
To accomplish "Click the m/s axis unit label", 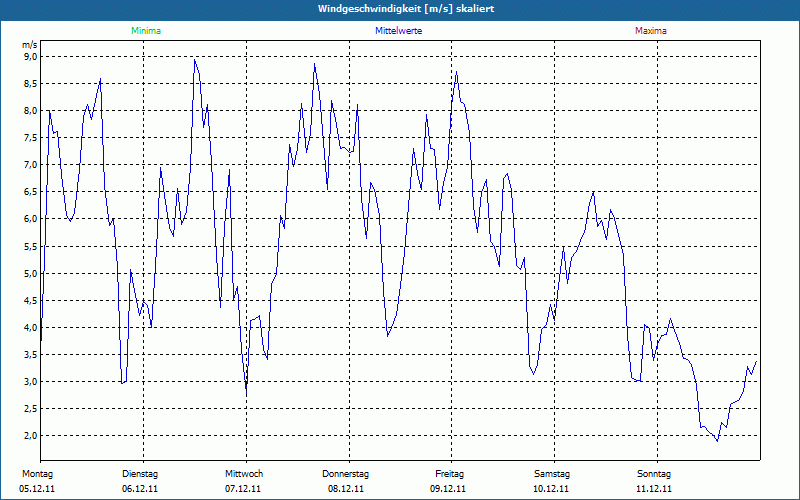I will 30,45.
